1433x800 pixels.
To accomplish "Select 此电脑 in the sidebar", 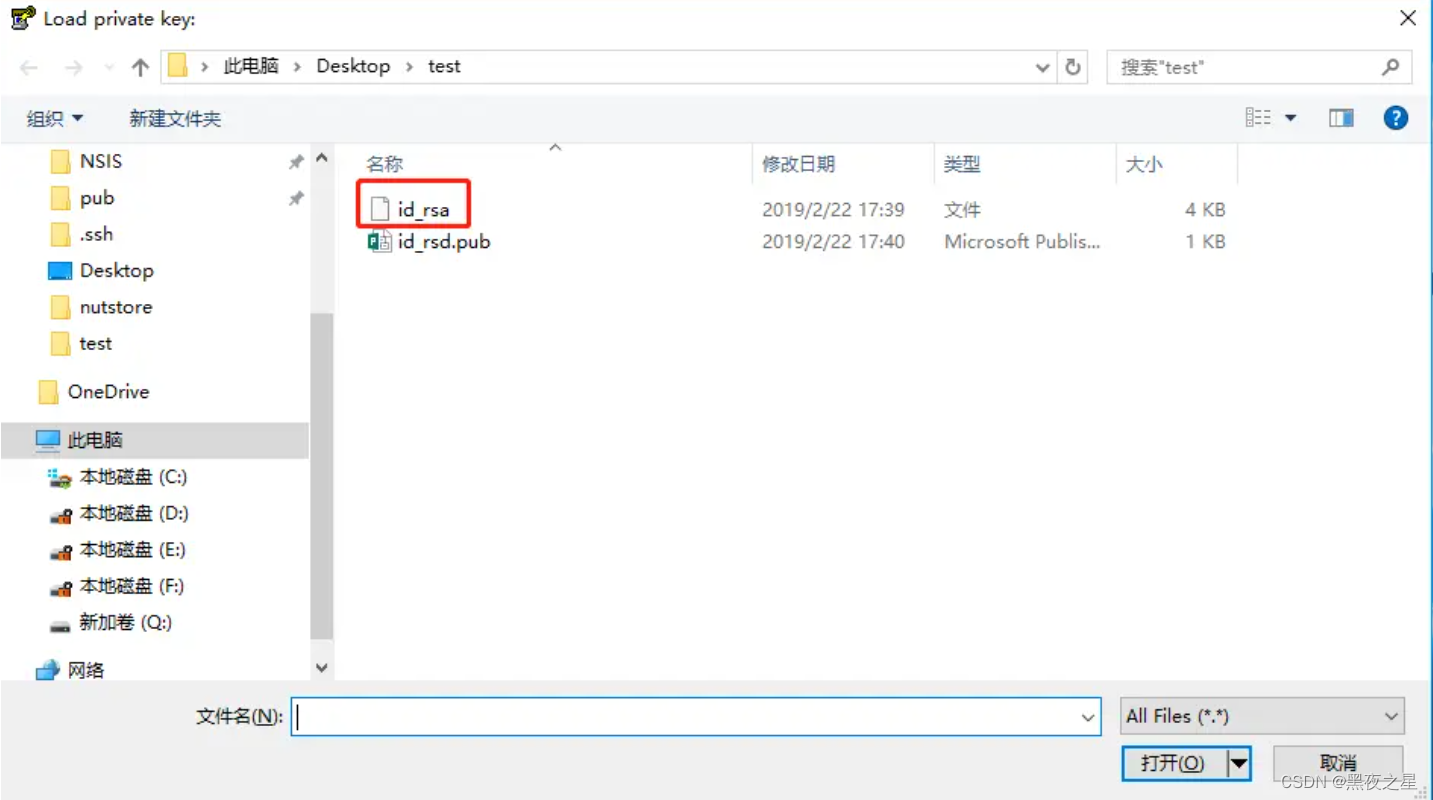I will point(155,440).
